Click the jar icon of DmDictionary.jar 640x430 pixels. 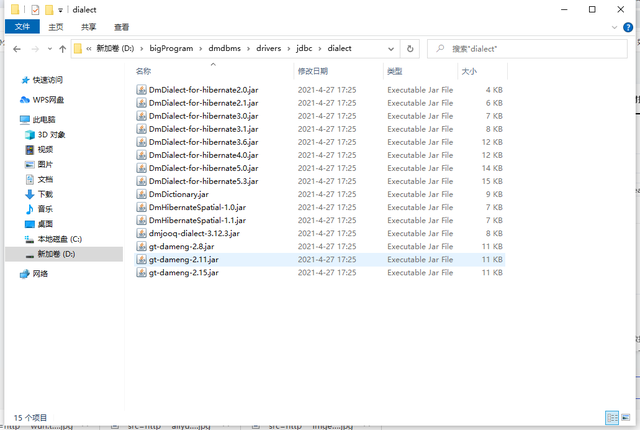(x=141, y=194)
